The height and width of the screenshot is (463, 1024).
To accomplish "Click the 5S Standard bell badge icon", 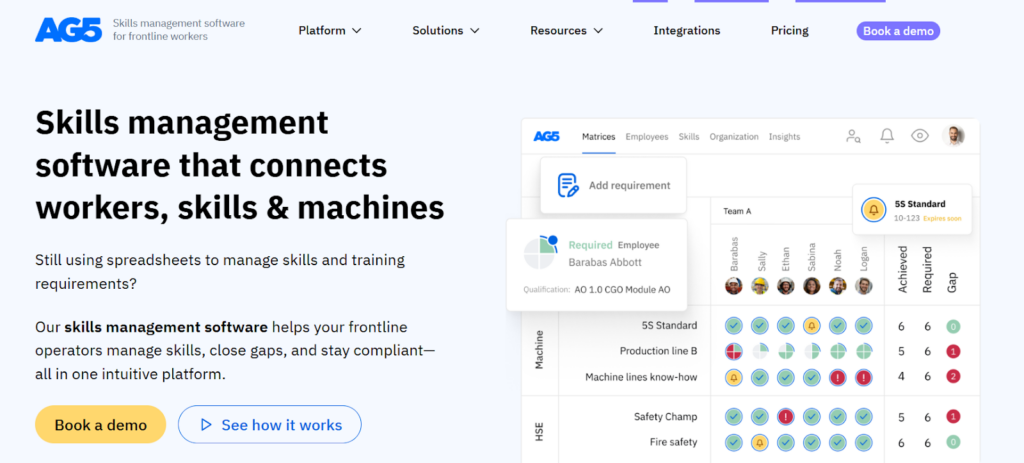I will [874, 210].
